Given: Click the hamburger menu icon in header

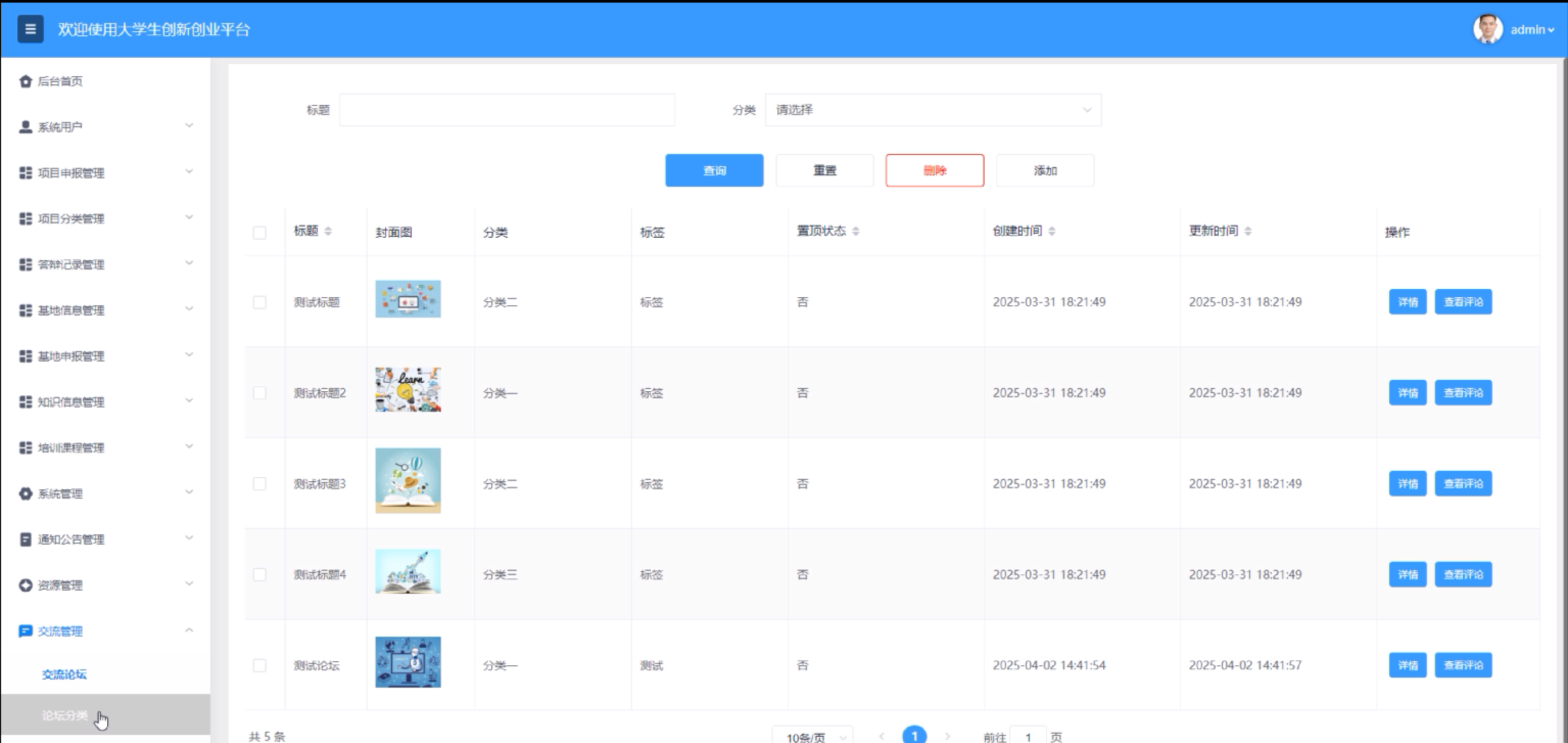Looking at the screenshot, I should [x=30, y=29].
